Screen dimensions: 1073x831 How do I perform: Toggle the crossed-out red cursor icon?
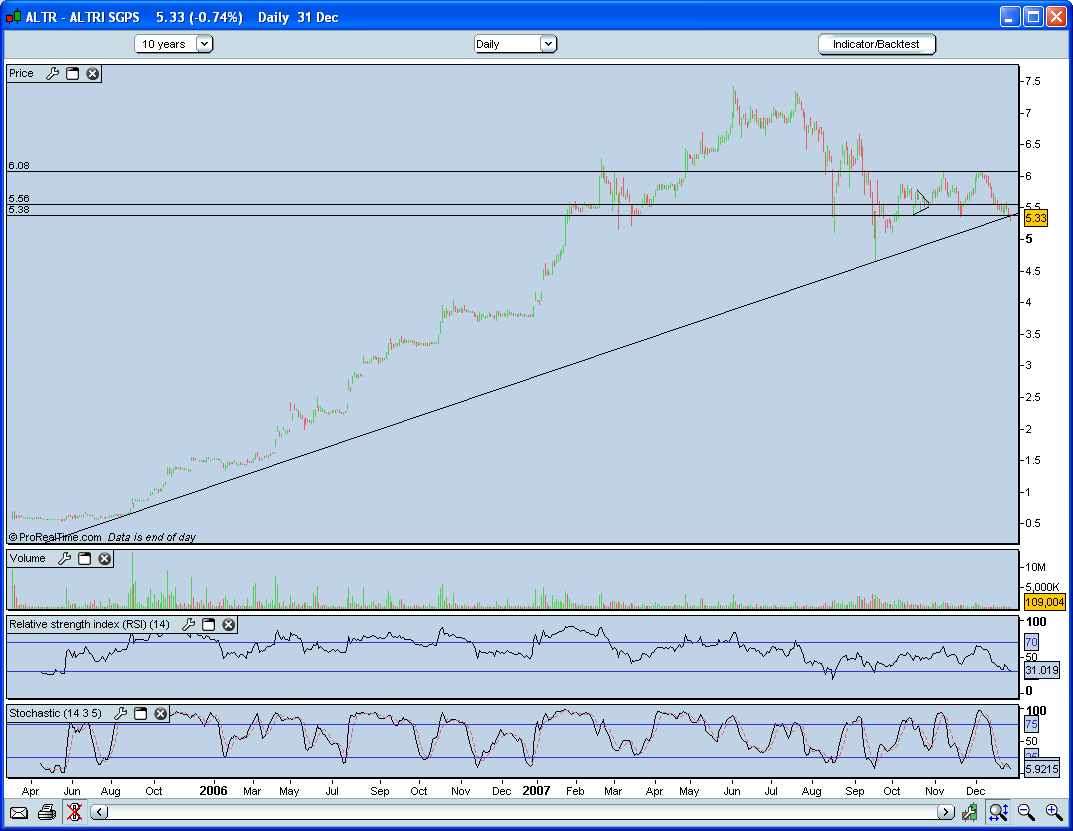(74, 813)
